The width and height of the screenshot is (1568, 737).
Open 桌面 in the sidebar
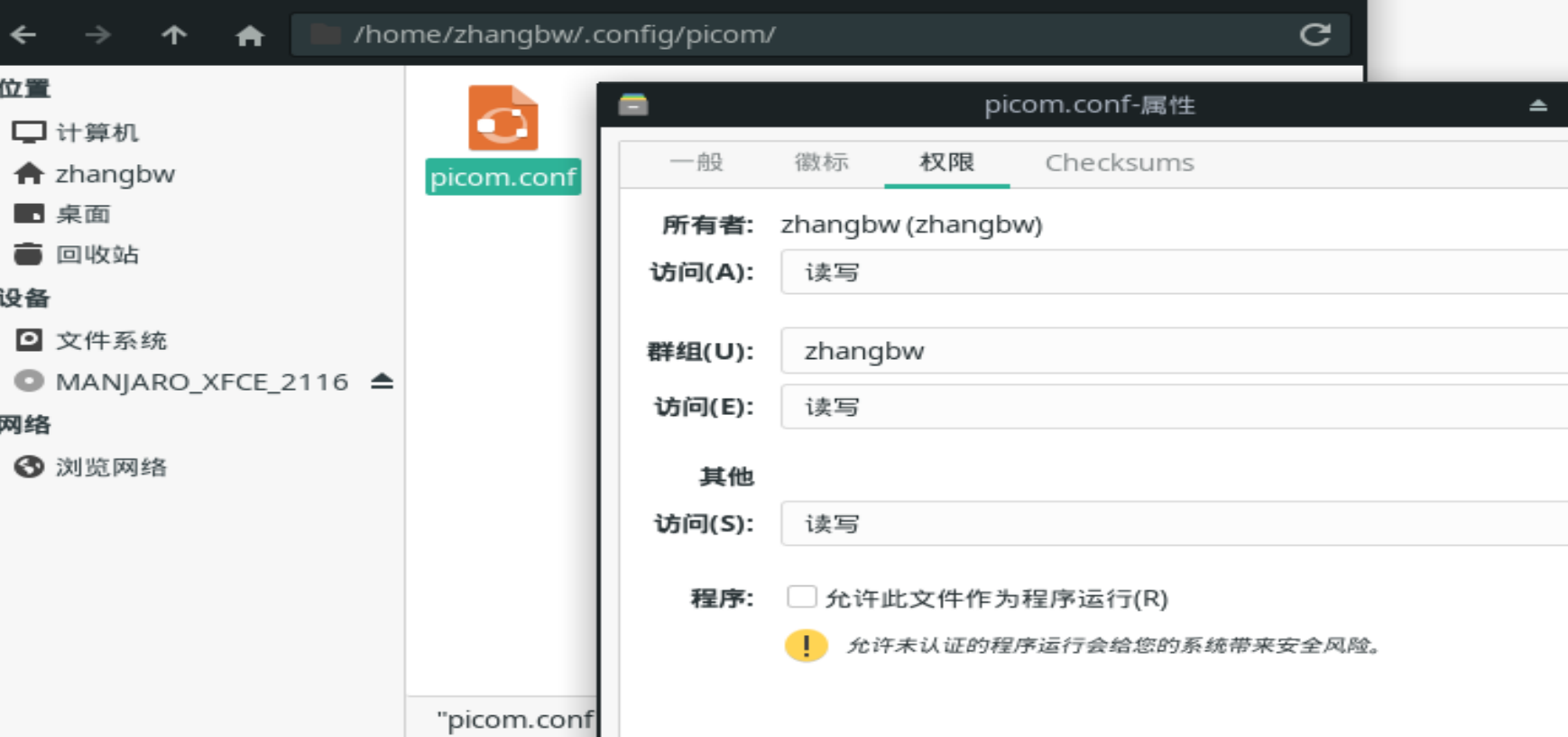point(83,214)
